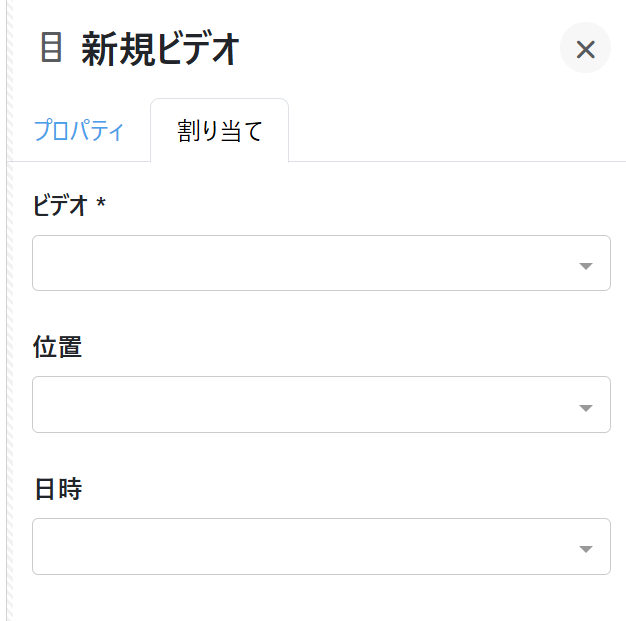626x621 pixels.
Task: Switch to the プロパティ tab
Action: pyautogui.click(x=79, y=131)
